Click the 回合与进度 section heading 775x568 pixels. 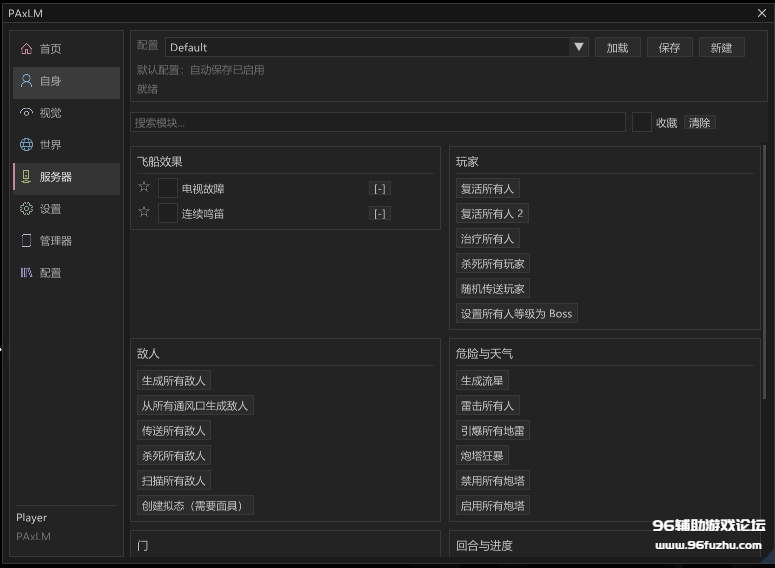coord(484,545)
